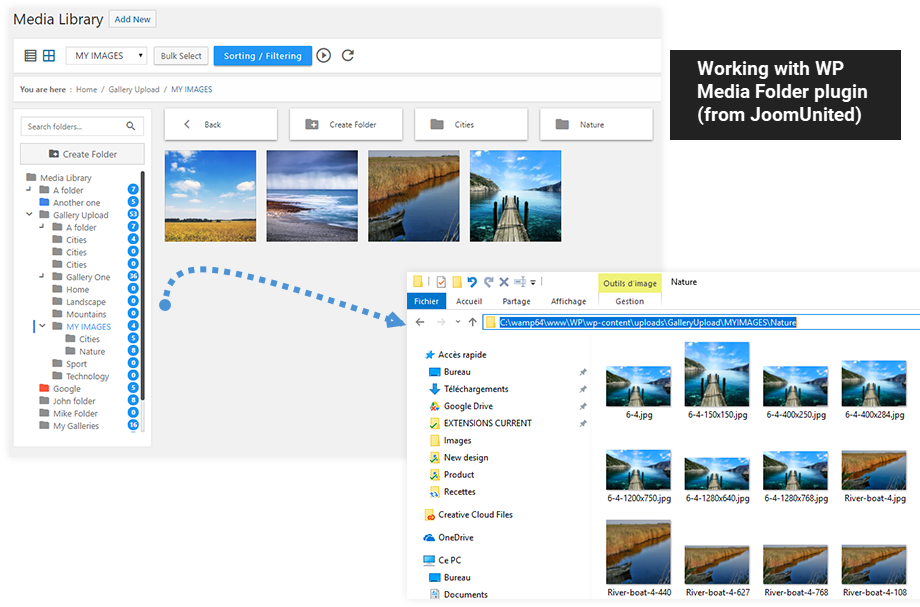920x607 pixels.
Task: Click the sidebar Create Folder button
Action: [82, 154]
